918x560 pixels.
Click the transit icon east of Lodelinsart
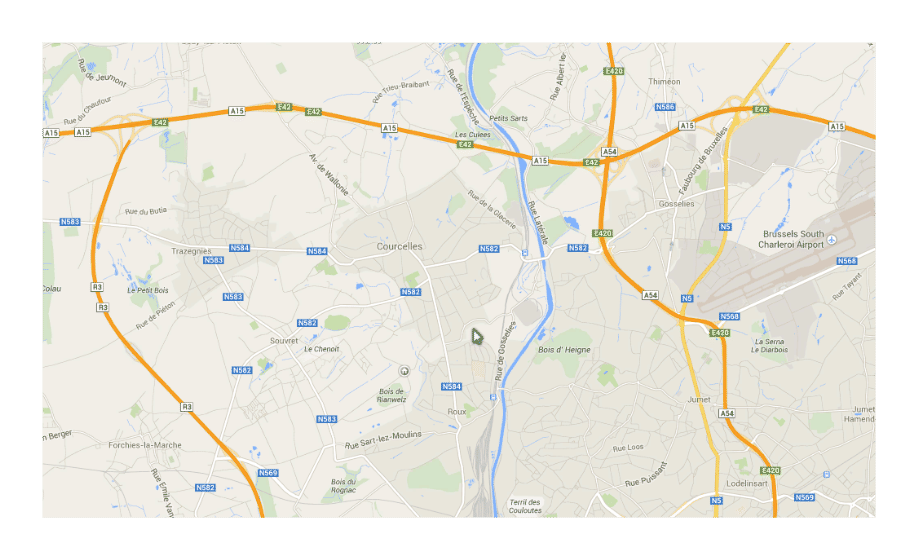pos(826,475)
